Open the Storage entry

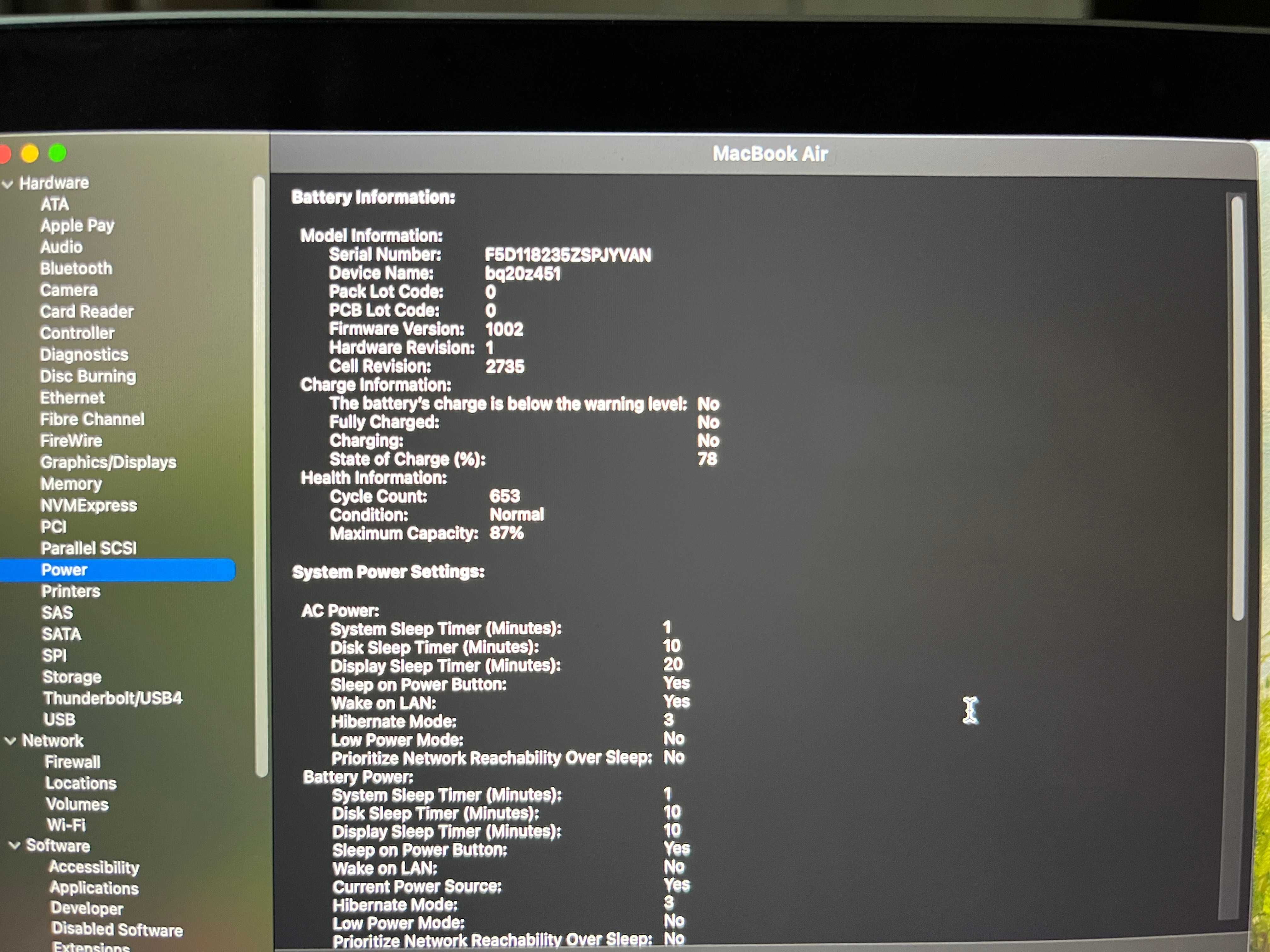pos(72,677)
